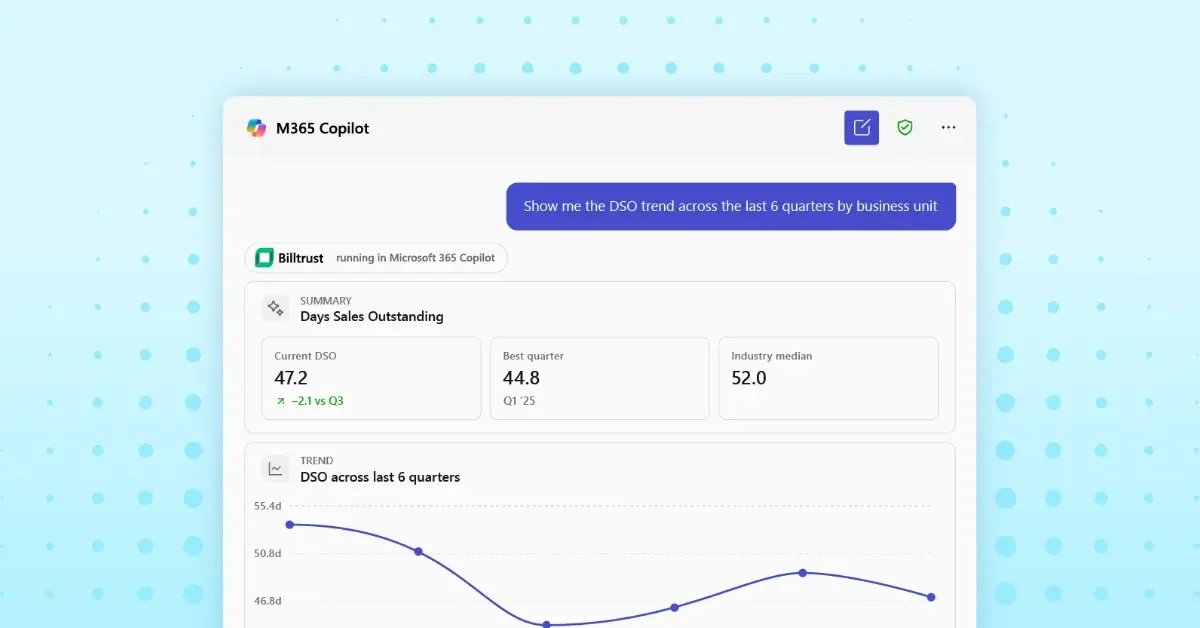Click the 50.8d axis label

268,553
